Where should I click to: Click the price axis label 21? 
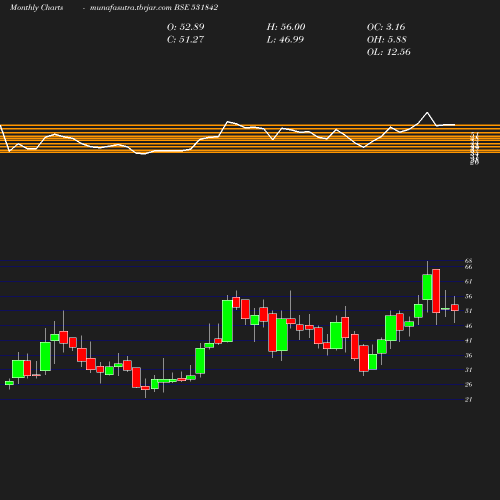point(468,399)
